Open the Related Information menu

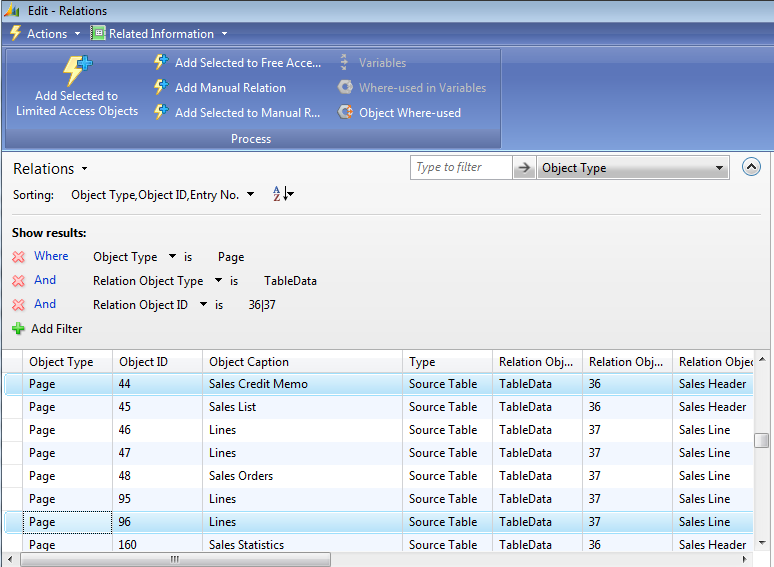(x=160, y=34)
